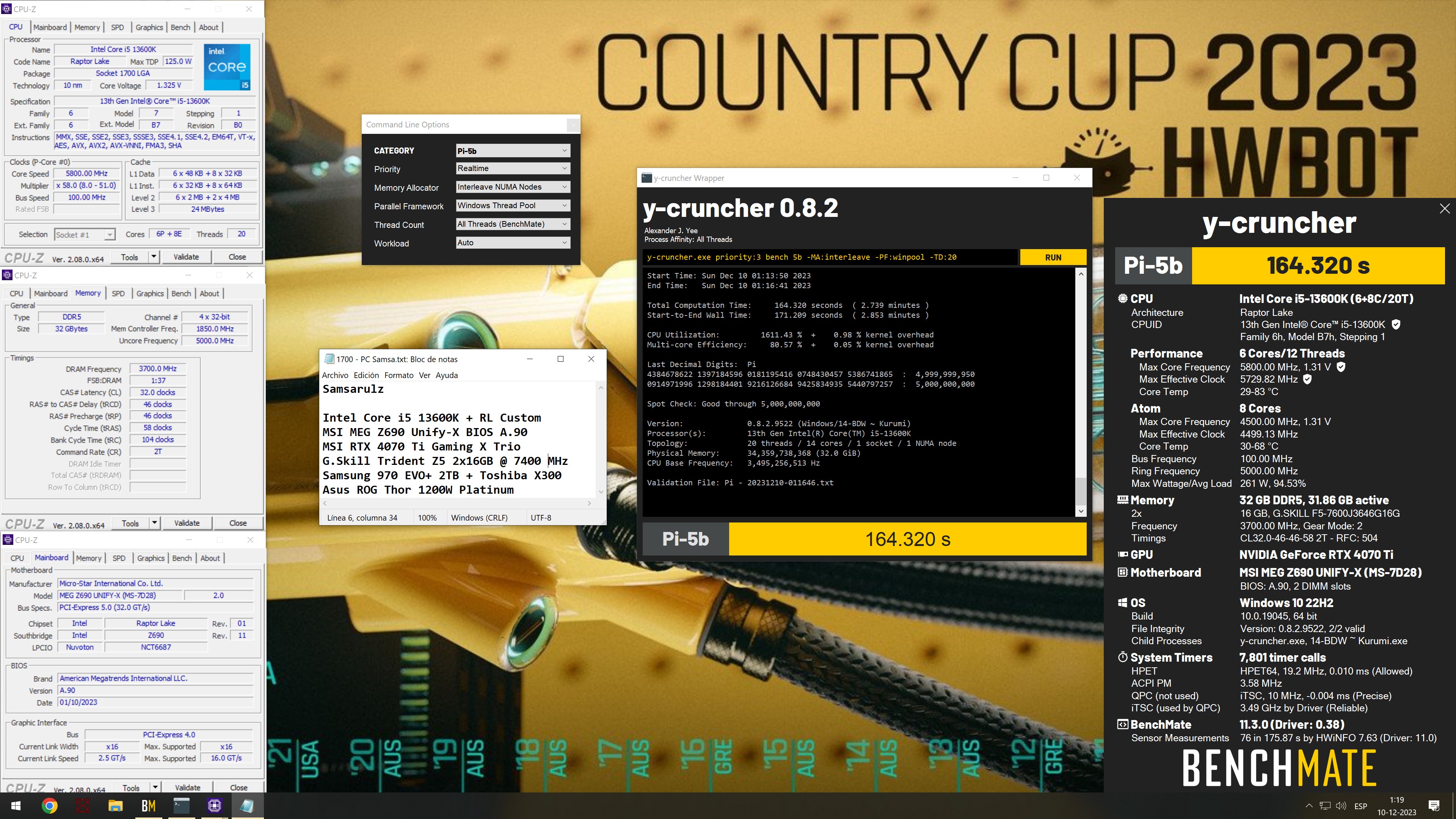Open the Edición menu in Notepad
Screen dimensions: 1456x819
(366, 375)
